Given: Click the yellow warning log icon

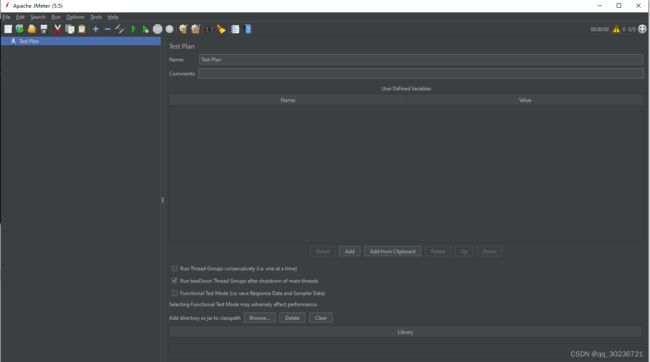Looking at the screenshot, I should pyautogui.click(x=616, y=29).
